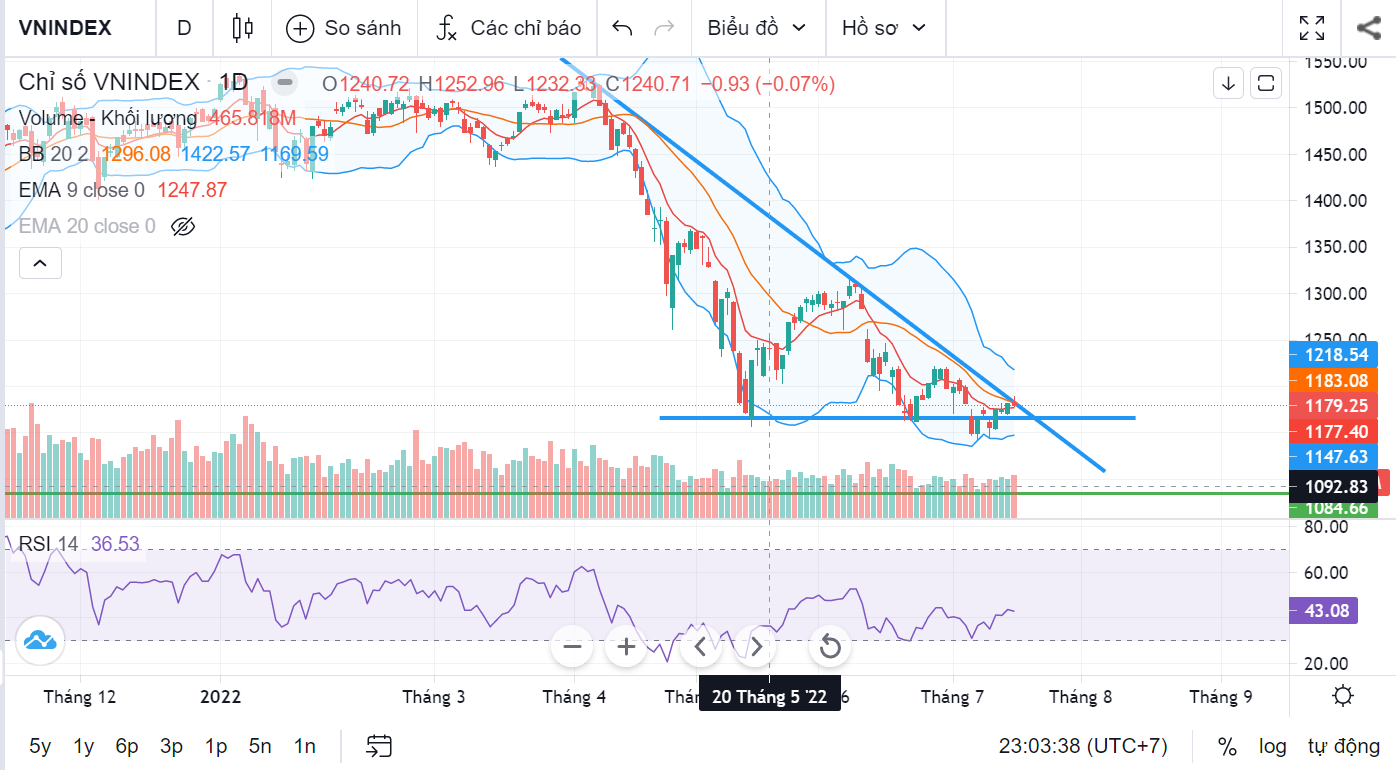Select the Volume - Khối lượng indicator legend

pos(108,119)
